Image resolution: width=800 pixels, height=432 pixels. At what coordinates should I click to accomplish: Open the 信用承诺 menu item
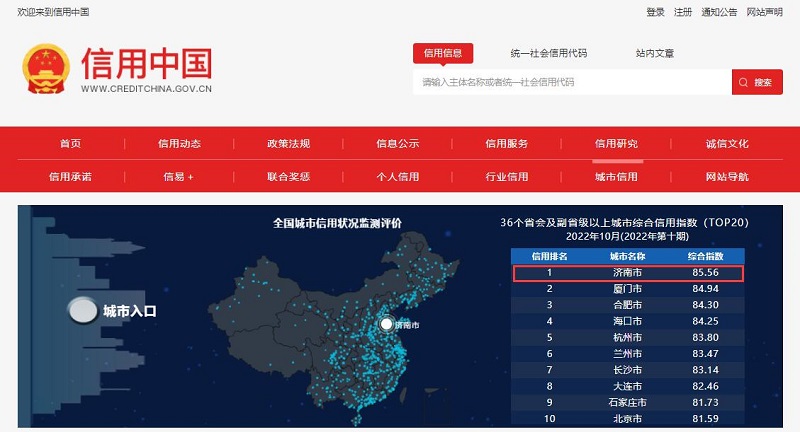[70, 176]
